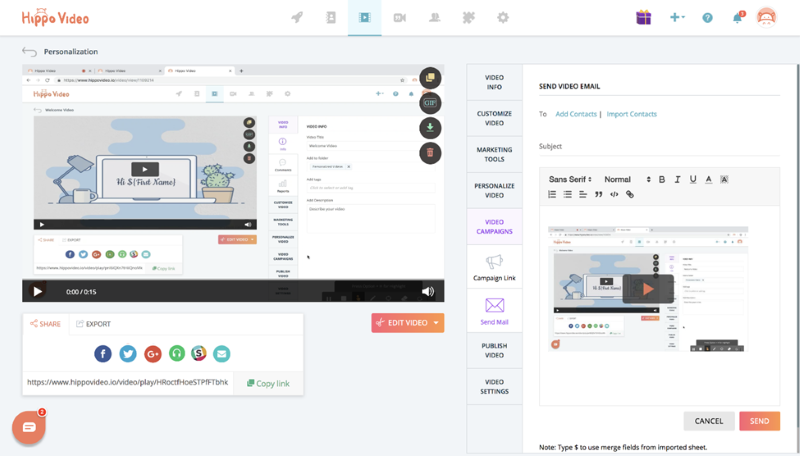Share the video on Facebook
Image resolution: width=800 pixels, height=456 pixels.
103,353
